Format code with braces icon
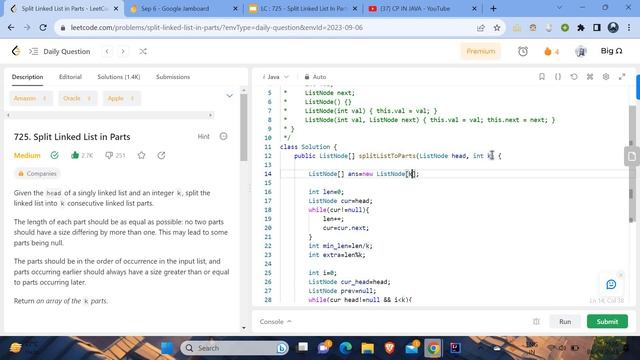The image size is (640, 360). coord(558,77)
